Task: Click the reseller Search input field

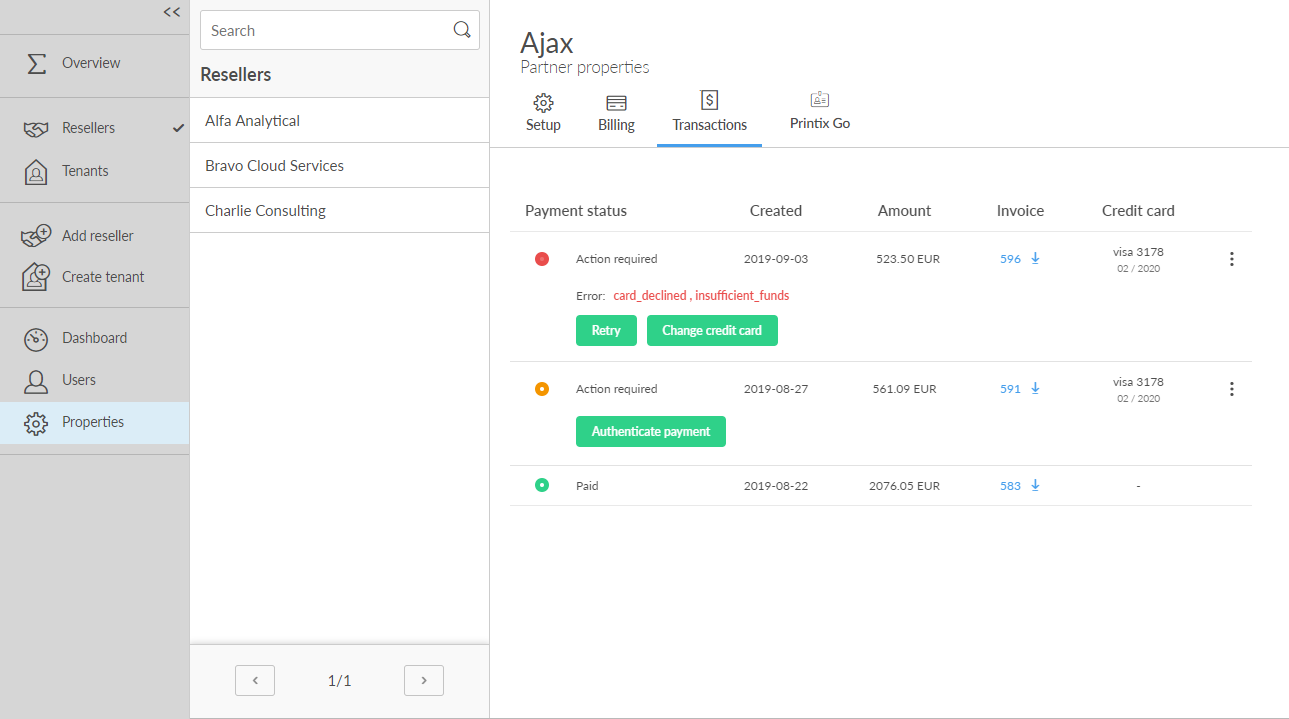Action: (x=325, y=31)
